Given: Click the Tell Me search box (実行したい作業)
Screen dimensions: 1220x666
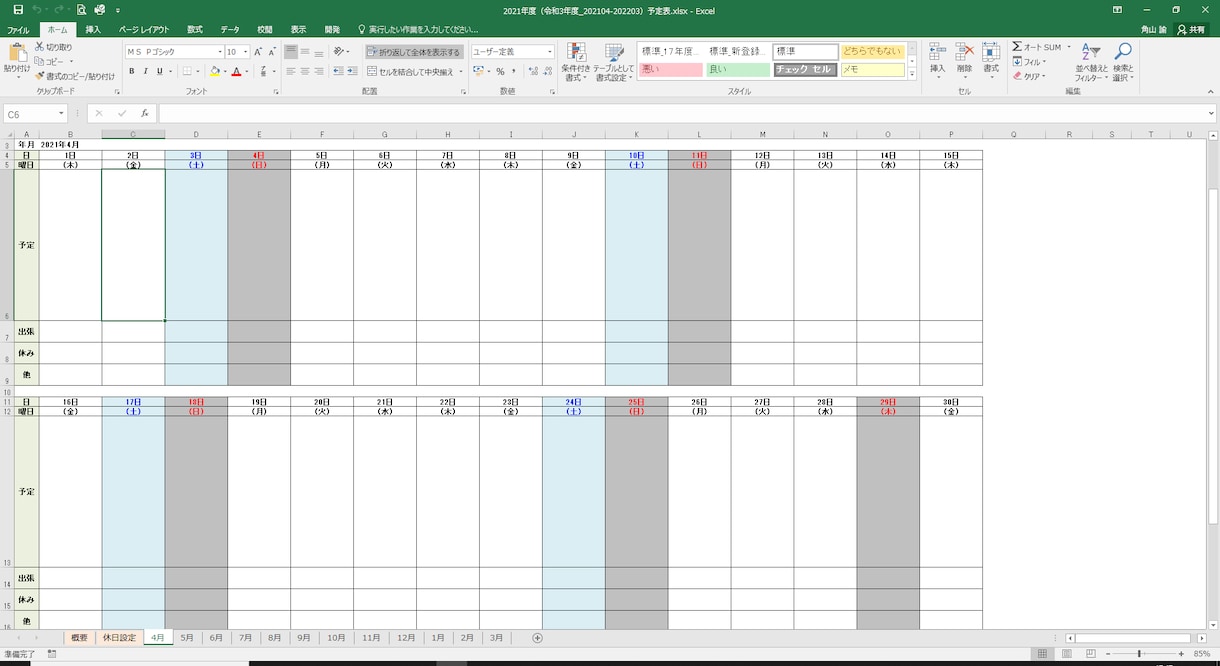Looking at the screenshot, I should [418, 30].
